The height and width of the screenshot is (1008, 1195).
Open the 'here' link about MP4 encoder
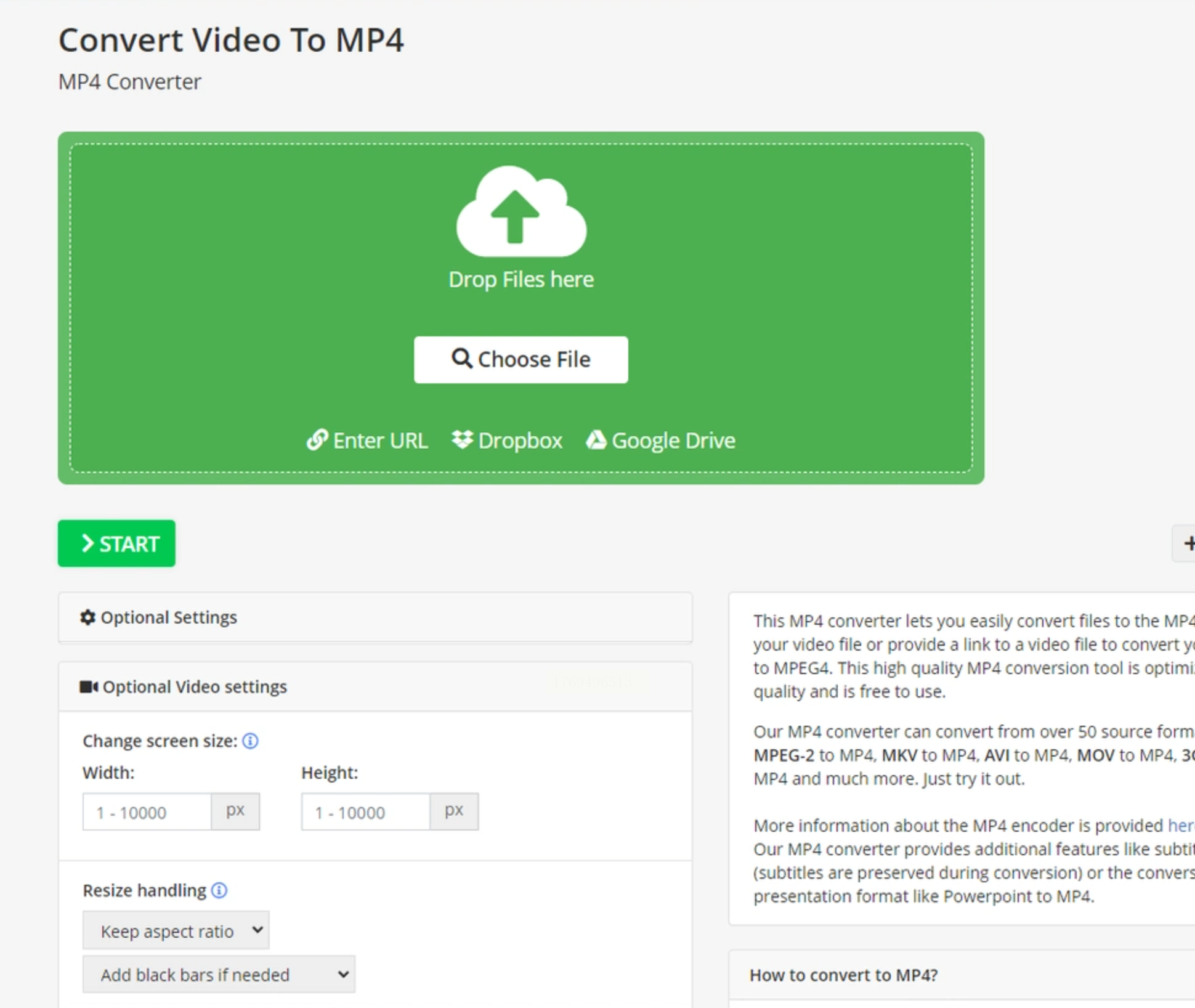pos(1180,826)
